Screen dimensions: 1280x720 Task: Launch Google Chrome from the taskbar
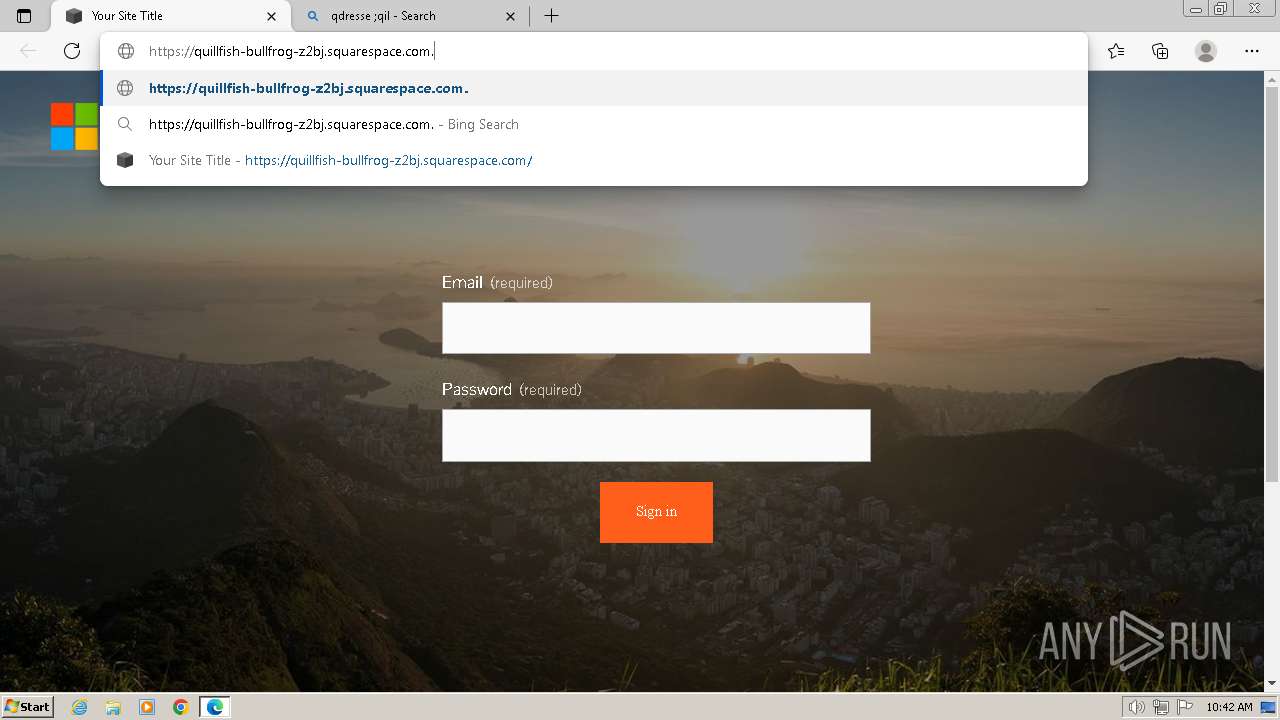[181, 707]
